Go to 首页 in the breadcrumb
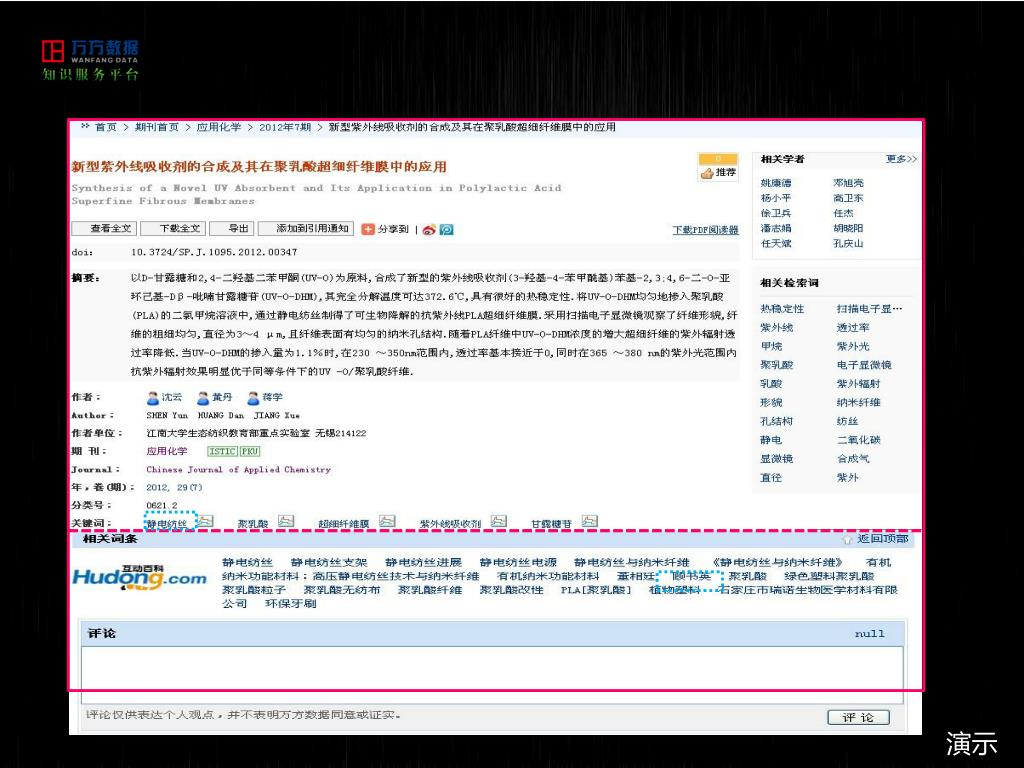1024x768 pixels. [106, 127]
